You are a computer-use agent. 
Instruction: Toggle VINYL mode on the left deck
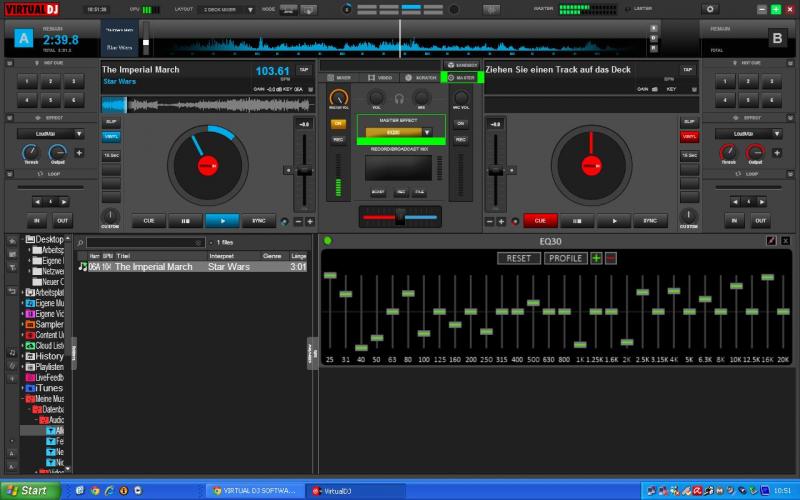tap(110, 135)
